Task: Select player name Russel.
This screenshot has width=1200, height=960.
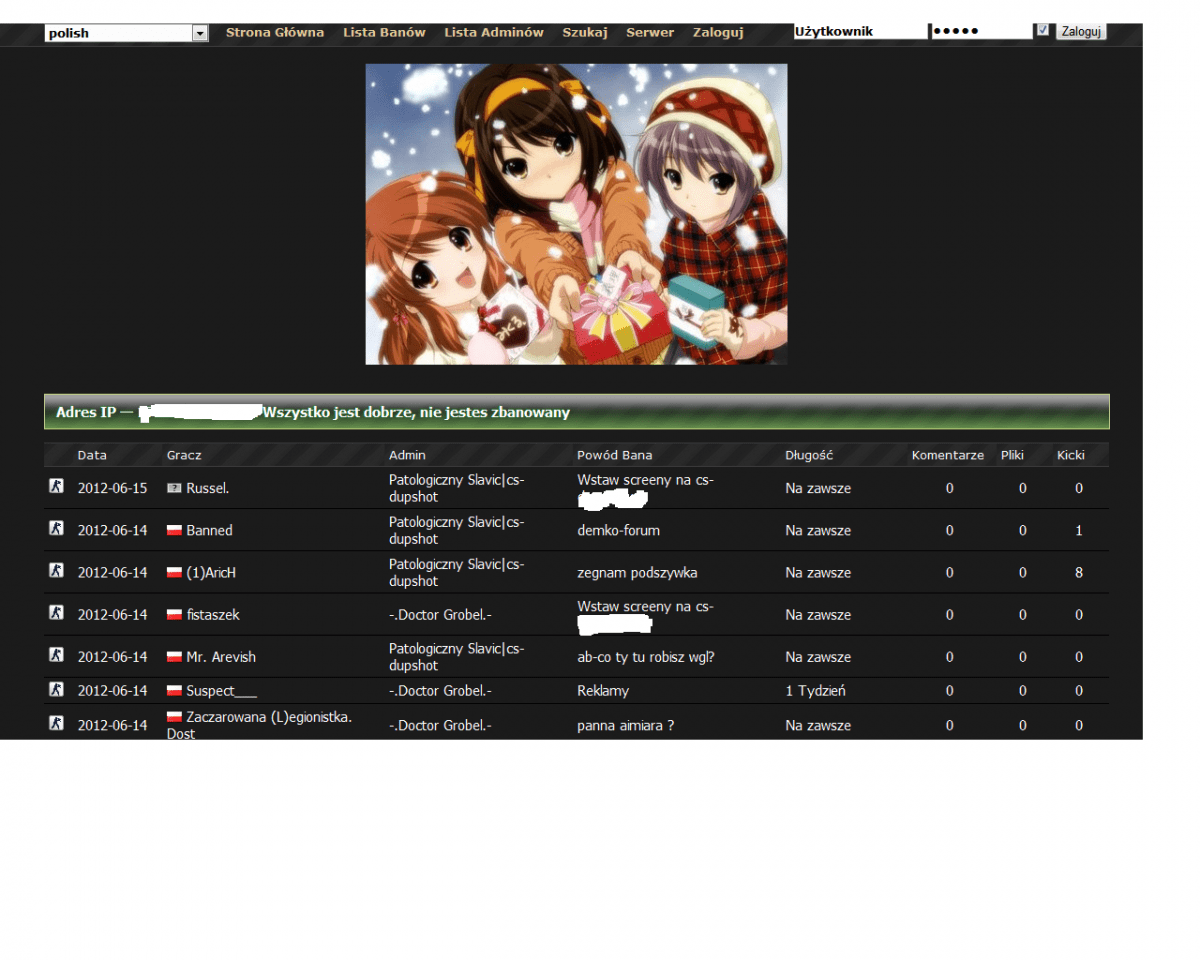Action: [208, 489]
